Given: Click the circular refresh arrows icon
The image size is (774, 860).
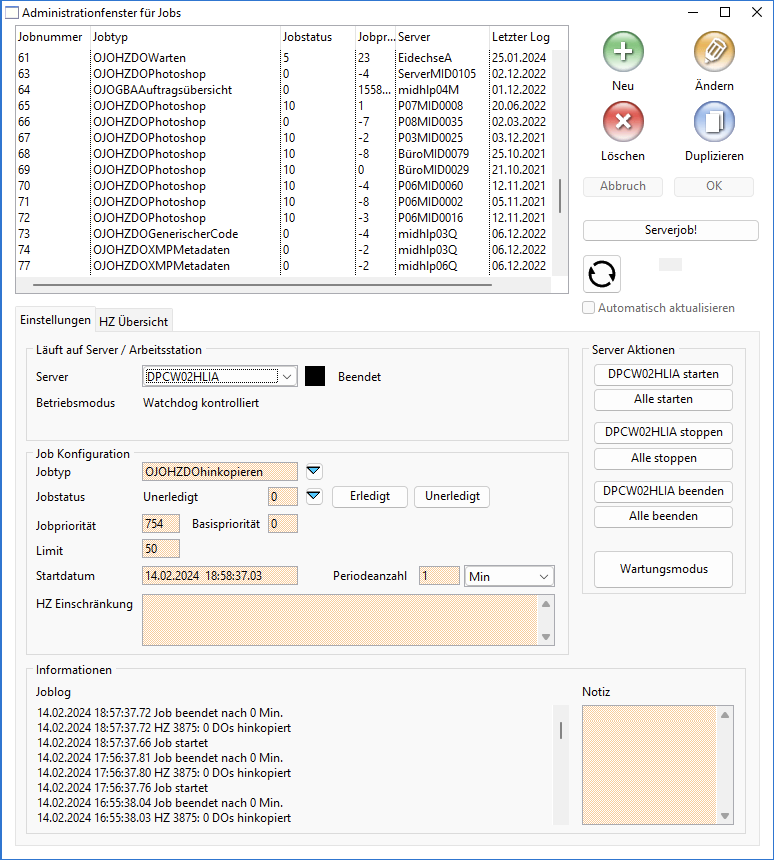Looking at the screenshot, I should (603, 273).
